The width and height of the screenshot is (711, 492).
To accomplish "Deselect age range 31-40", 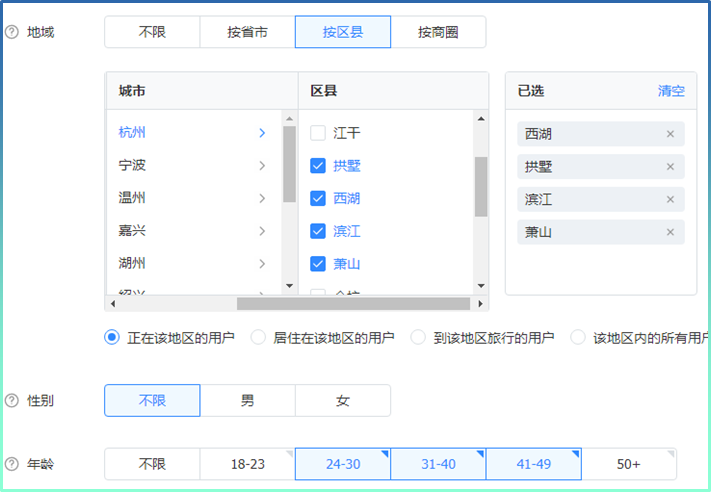I will 438,464.
